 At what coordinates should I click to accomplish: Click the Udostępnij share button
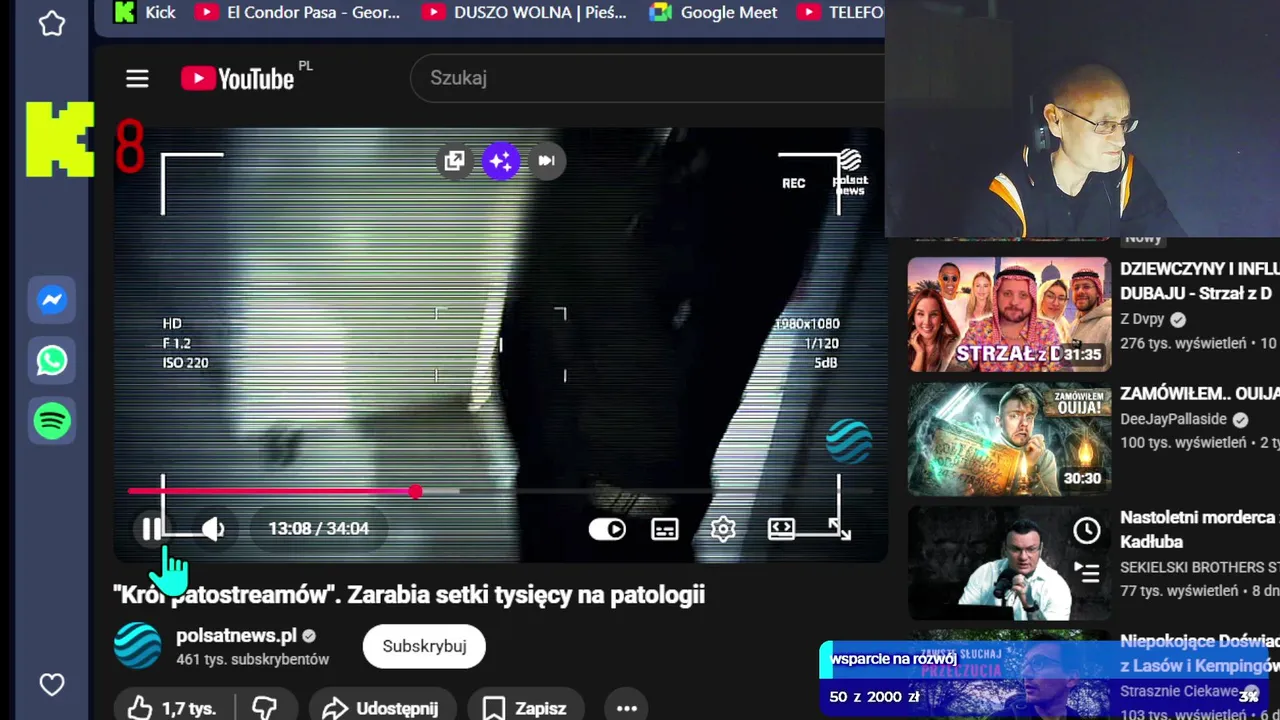(x=382, y=708)
